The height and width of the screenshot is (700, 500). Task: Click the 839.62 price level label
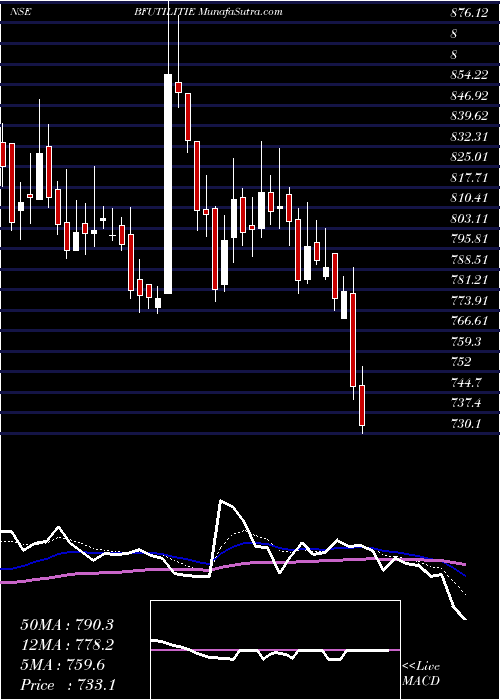(469, 116)
